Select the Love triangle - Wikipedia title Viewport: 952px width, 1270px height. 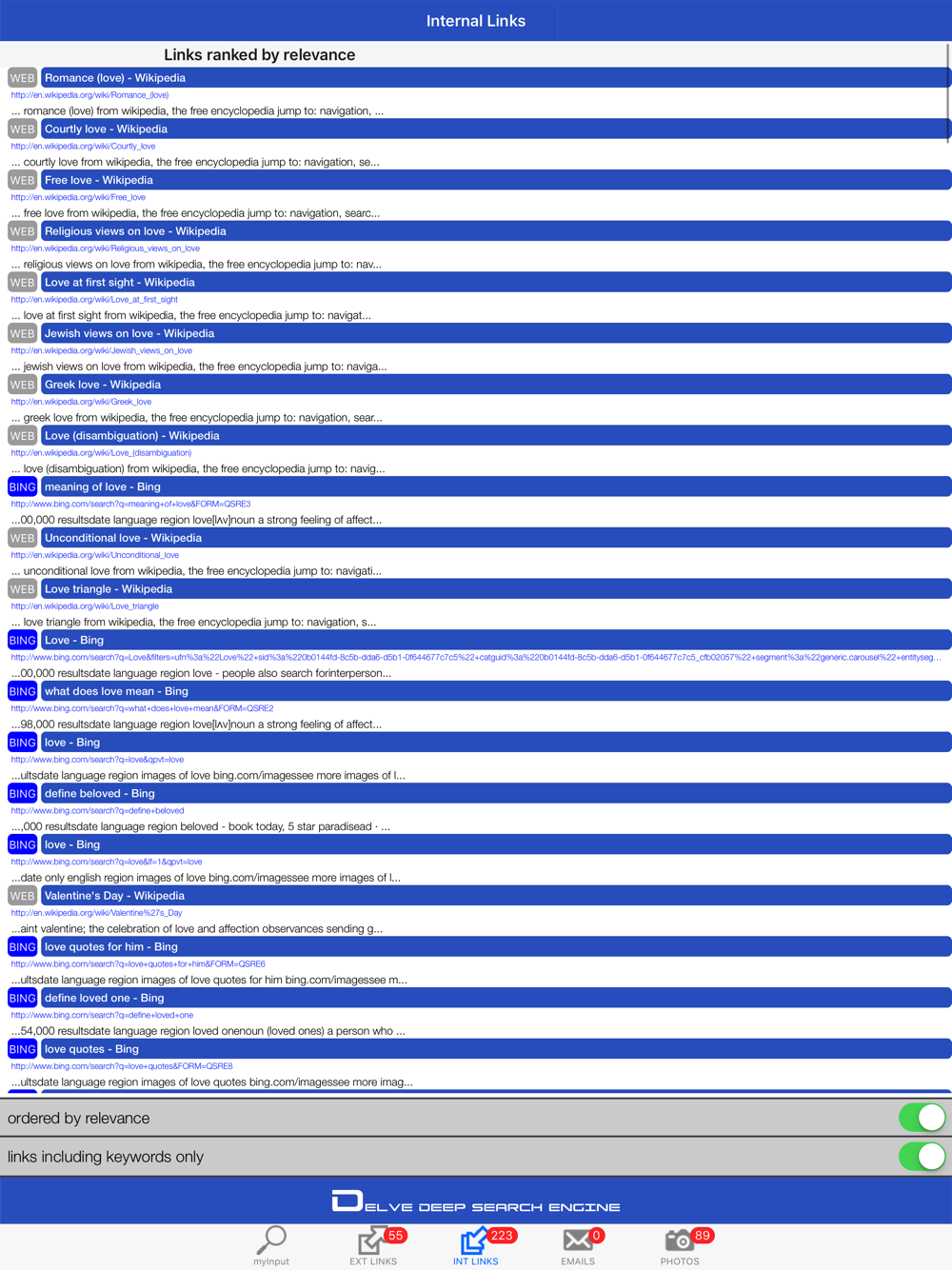coord(496,589)
